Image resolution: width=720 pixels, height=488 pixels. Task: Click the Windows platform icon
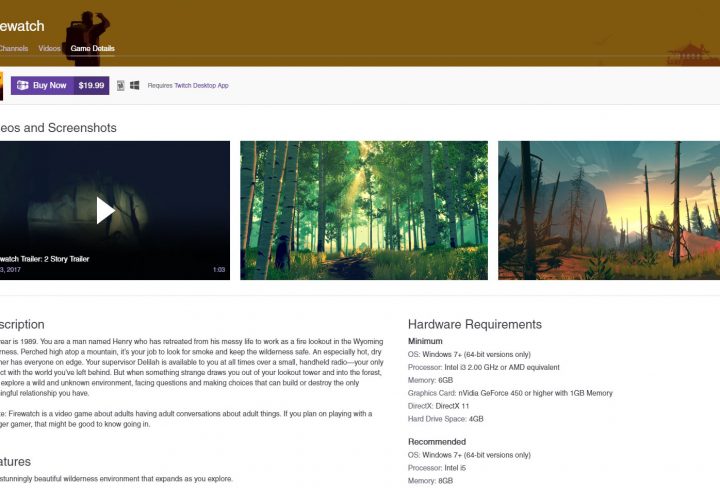click(134, 86)
